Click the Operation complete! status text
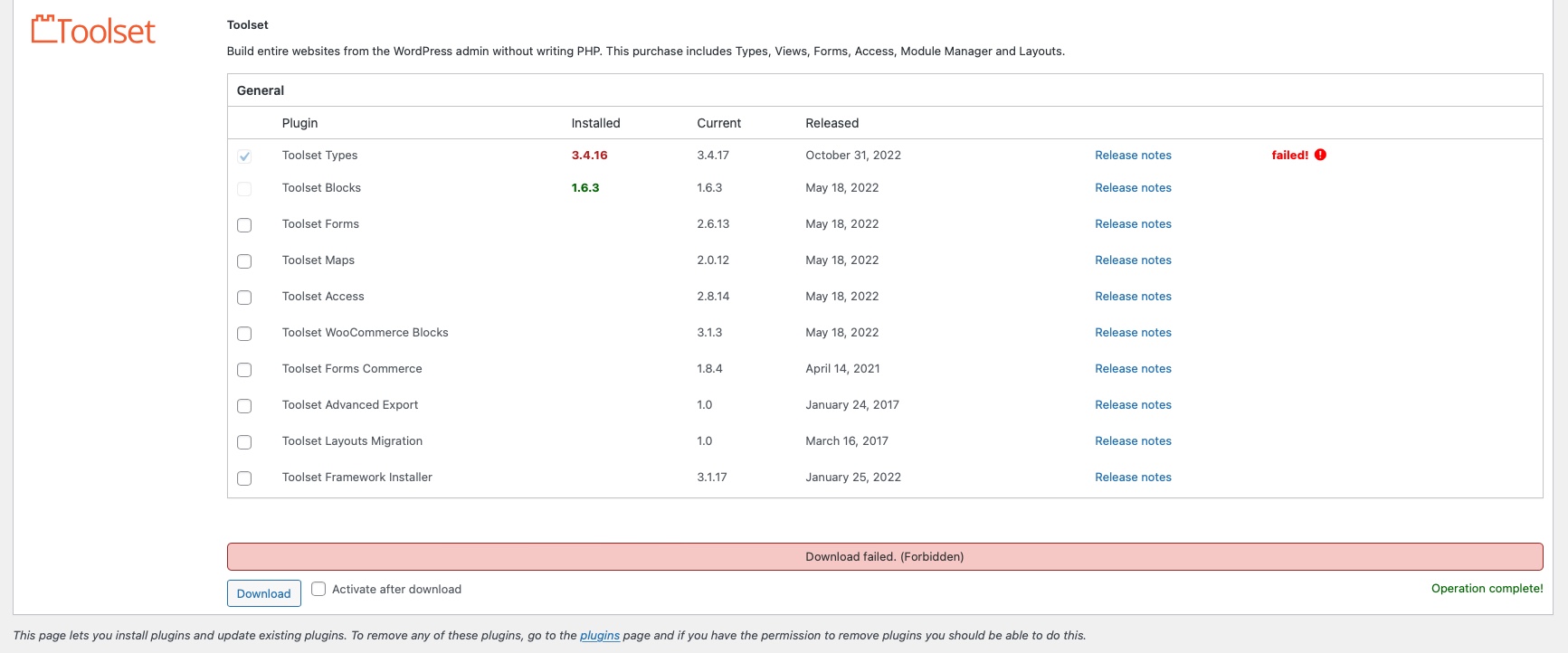The height and width of the screenshot is (653, 1568). 1487,589
